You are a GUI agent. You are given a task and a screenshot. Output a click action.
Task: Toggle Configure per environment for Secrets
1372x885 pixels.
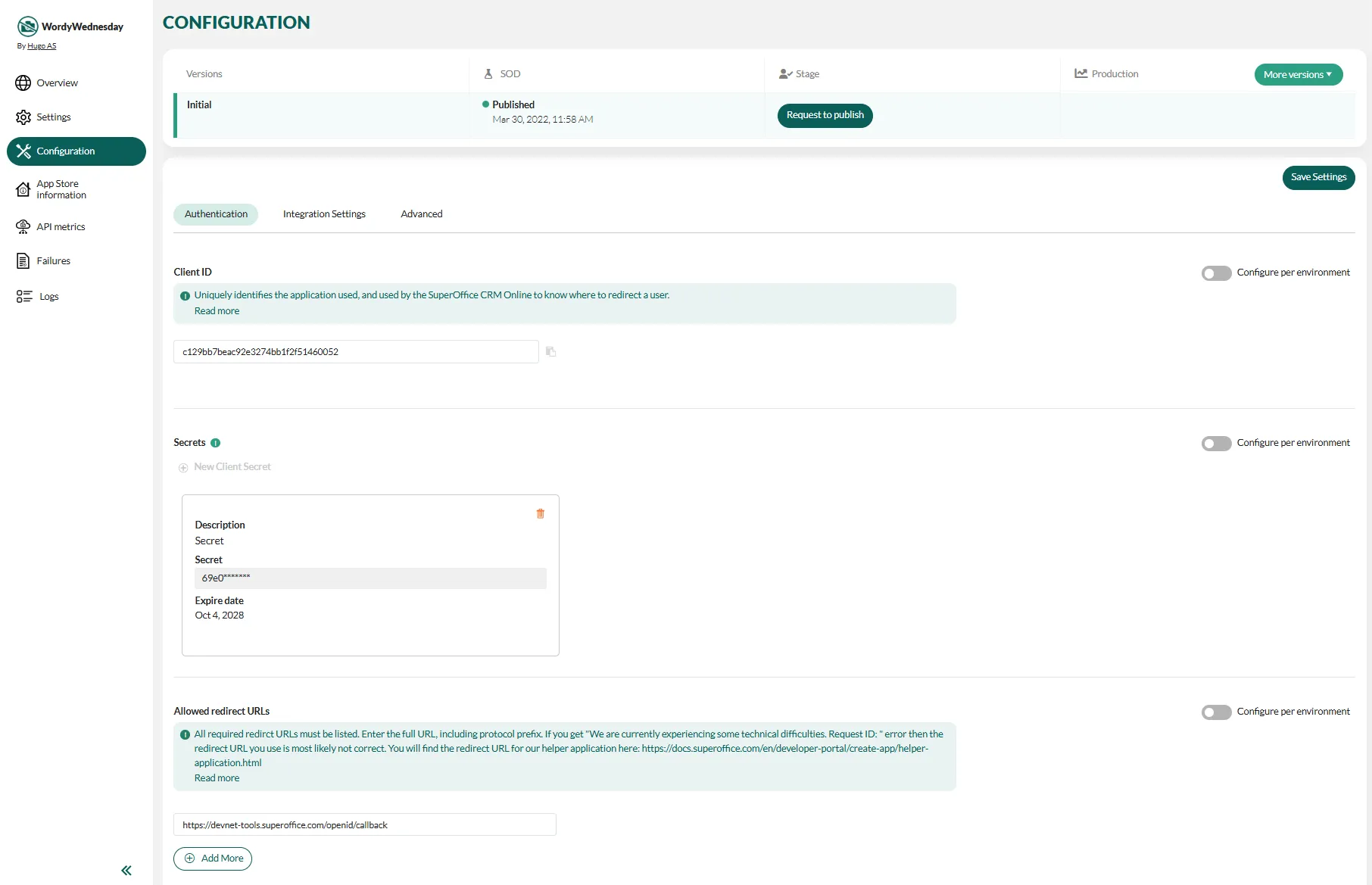coord(1216,444)
